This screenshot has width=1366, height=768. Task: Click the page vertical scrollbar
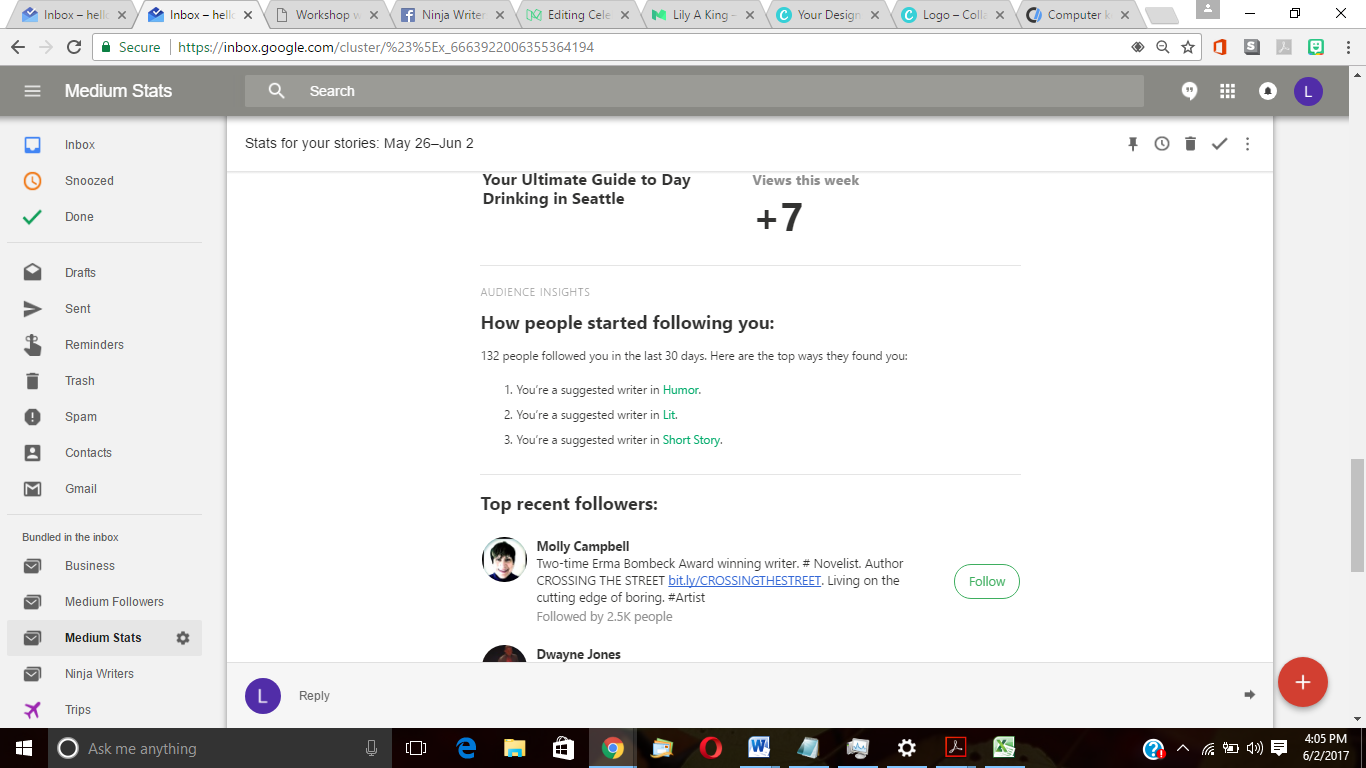click(1357, 515)
